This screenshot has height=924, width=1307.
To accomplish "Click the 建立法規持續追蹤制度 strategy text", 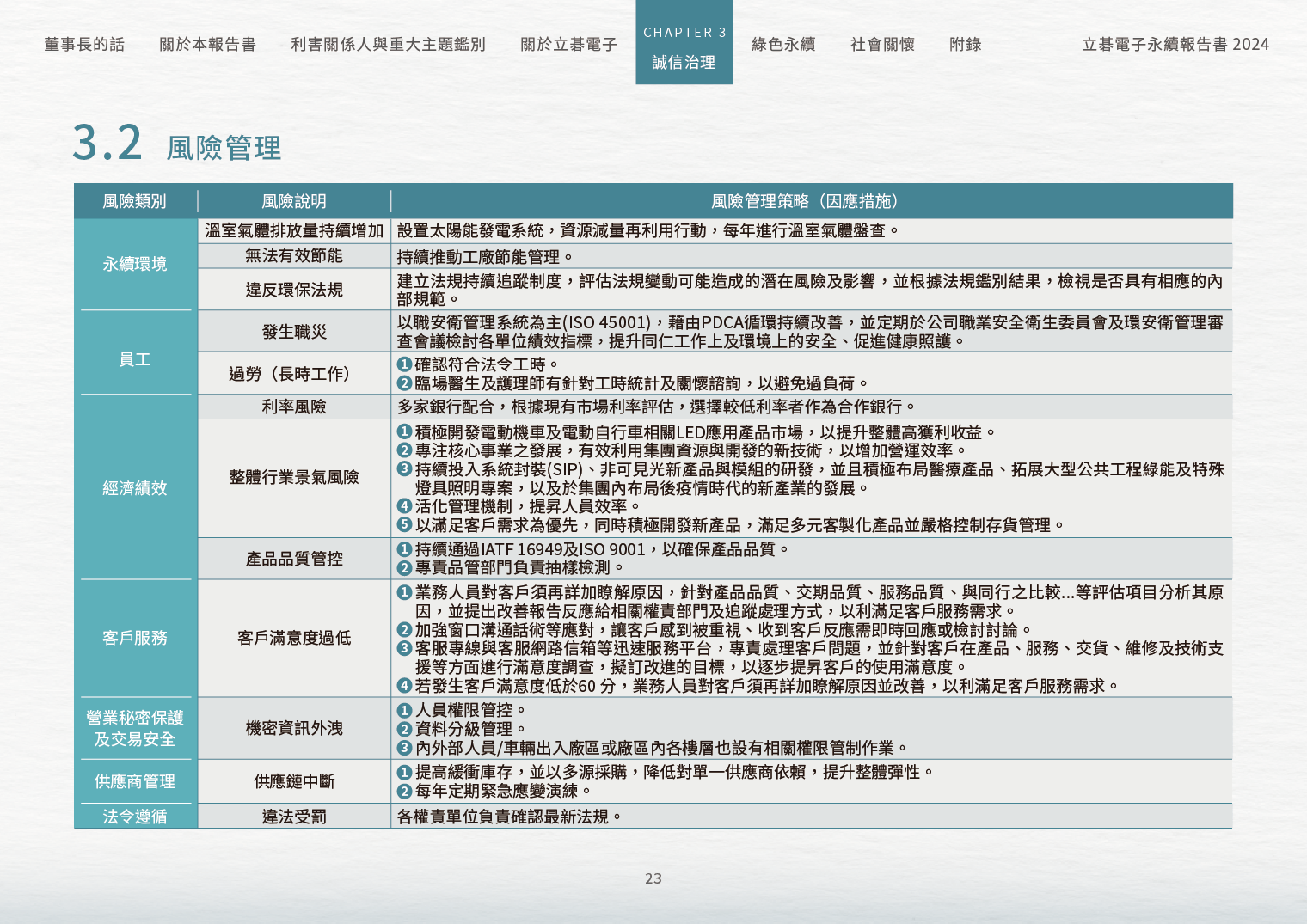I will click(x=810, y=290).
